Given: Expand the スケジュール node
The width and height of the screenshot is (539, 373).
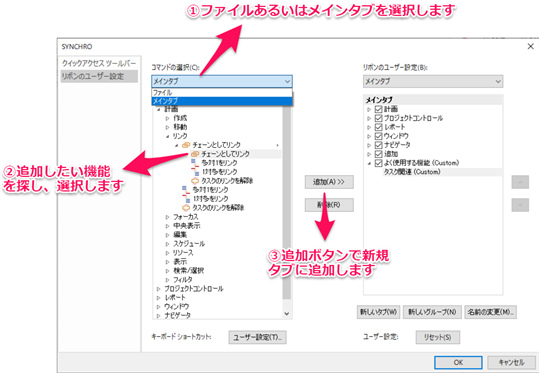Looking at the screenshot, I should (167, 244).
